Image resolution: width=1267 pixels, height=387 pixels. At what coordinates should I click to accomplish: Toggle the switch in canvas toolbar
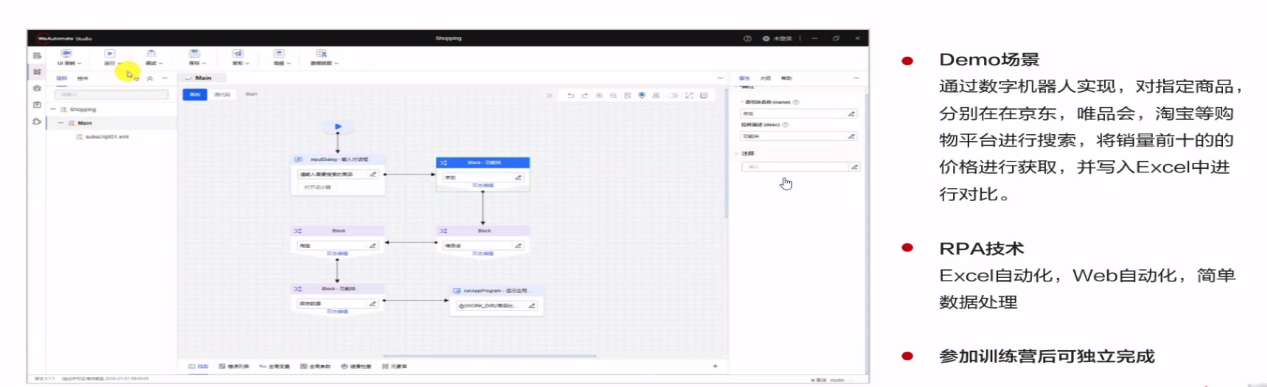[673, 95]
